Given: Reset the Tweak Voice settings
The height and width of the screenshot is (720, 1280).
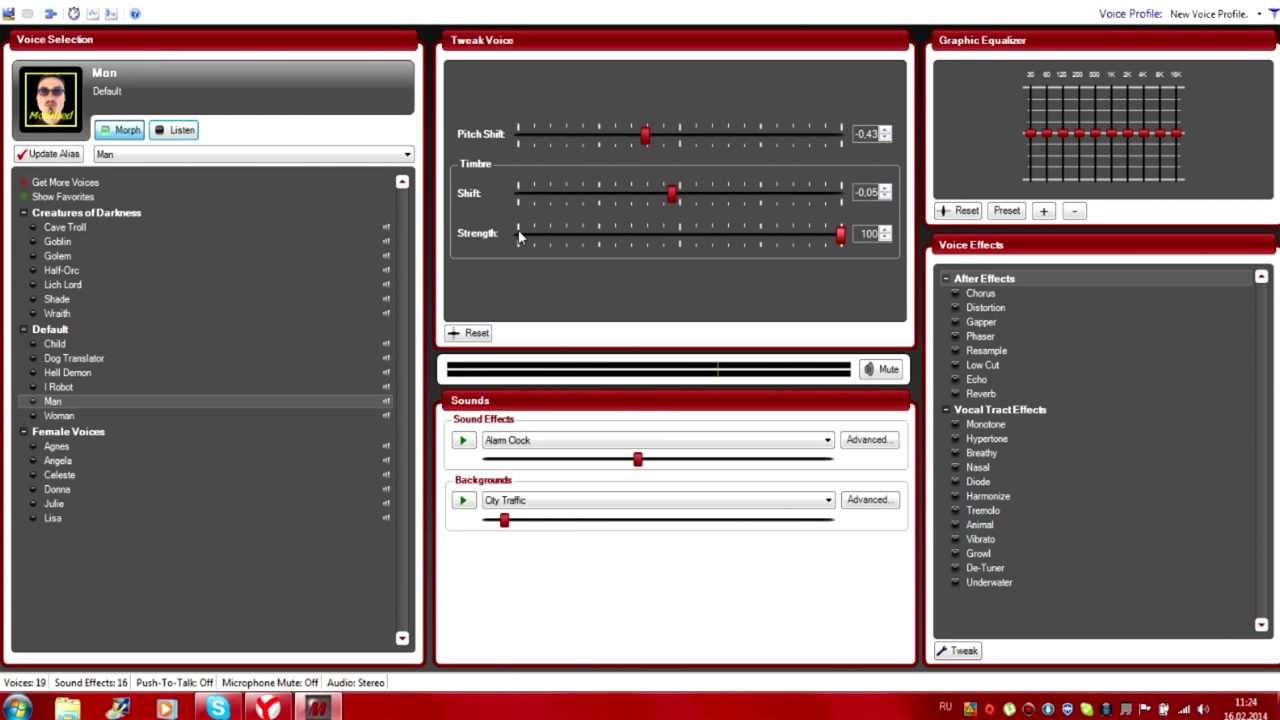Looking at the screenshot, I should coord(469,333).
